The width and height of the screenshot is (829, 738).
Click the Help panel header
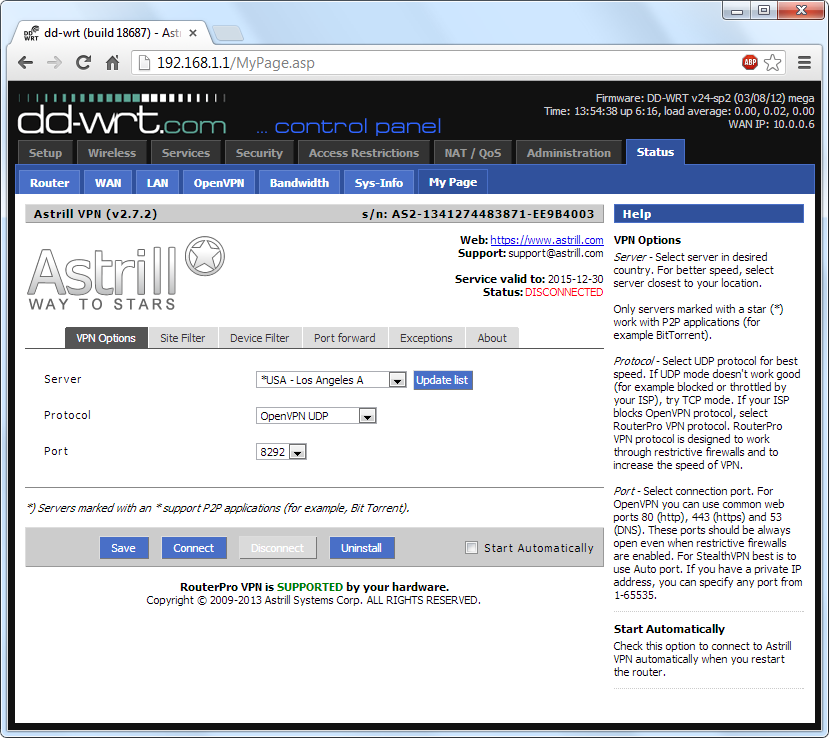point(708,214)
